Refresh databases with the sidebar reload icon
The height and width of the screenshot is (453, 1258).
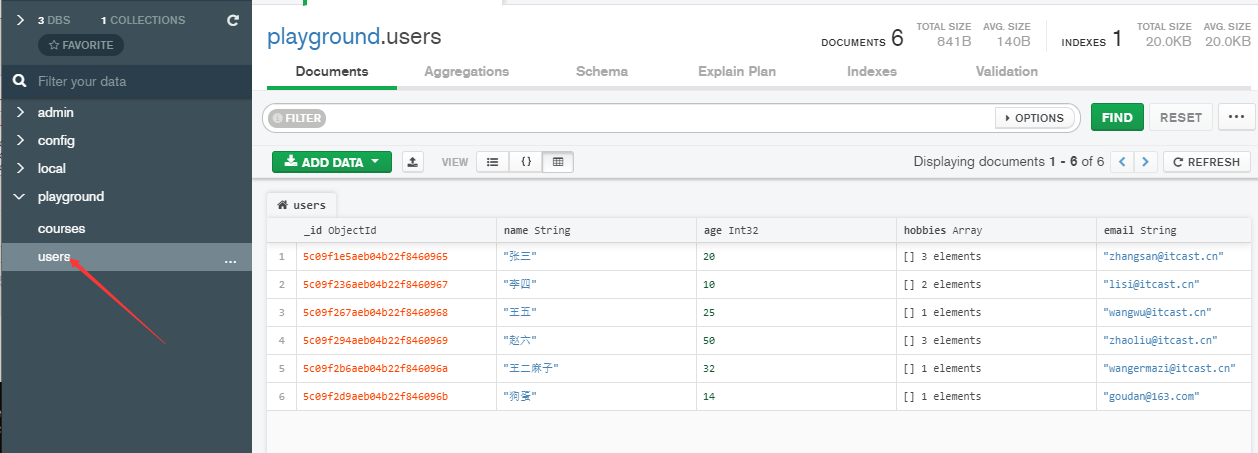point(233,20)
